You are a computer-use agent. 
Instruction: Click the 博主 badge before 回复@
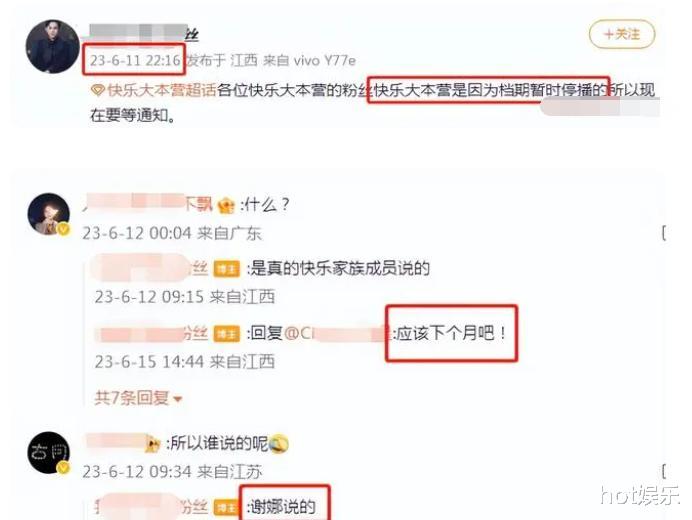click(x=226, y=334)
